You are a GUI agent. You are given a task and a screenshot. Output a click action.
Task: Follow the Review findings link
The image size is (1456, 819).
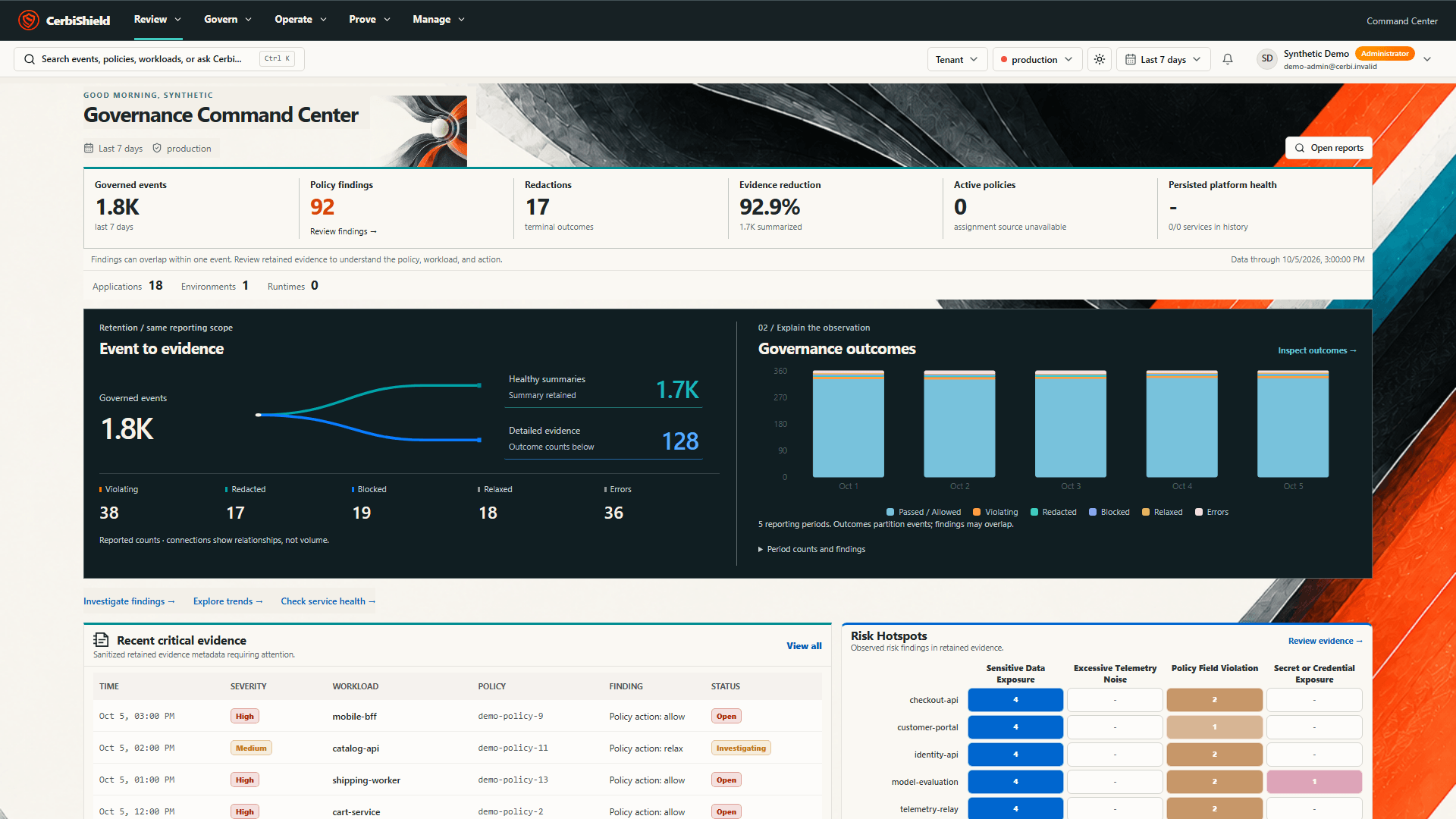pos(344,231)
